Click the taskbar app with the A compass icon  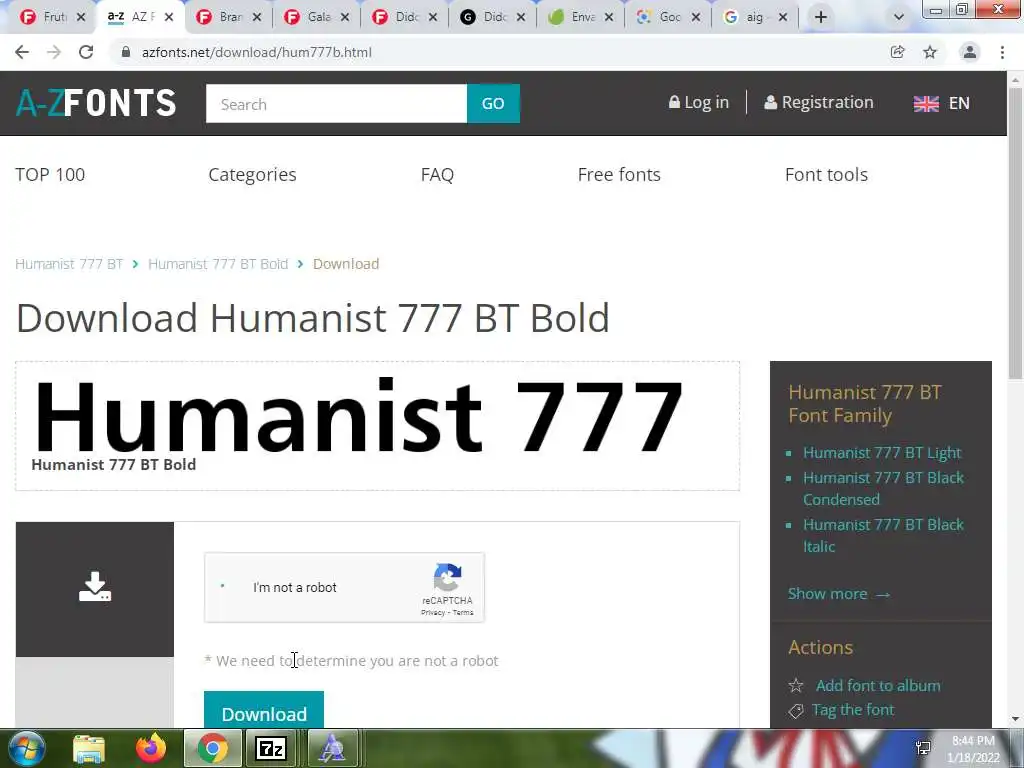point(332,748)
